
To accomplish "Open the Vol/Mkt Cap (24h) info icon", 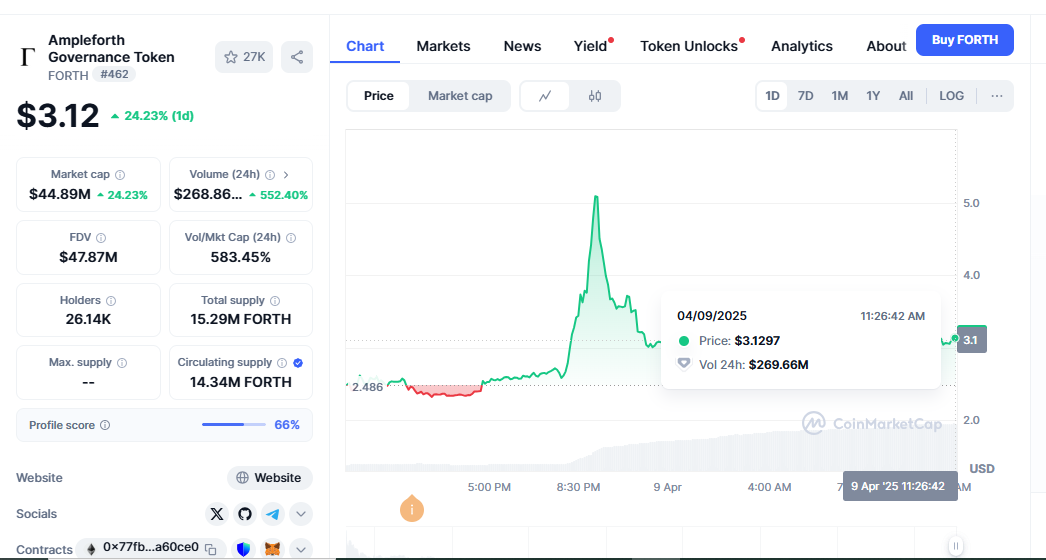I will 291,238.
